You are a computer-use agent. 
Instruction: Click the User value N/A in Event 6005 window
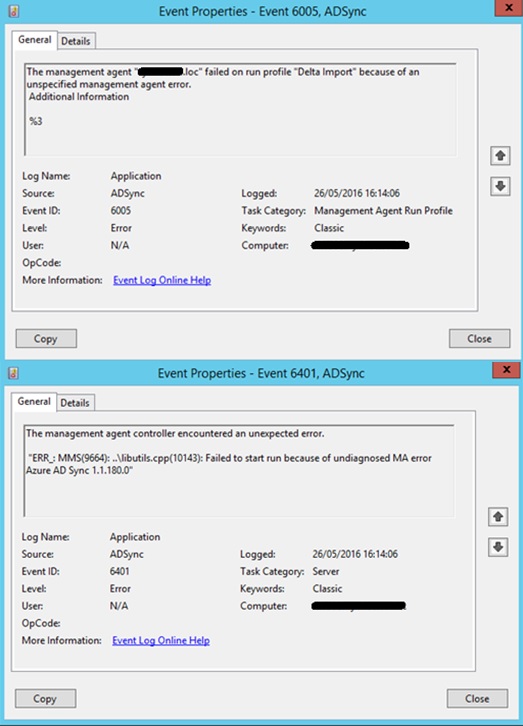119,245
